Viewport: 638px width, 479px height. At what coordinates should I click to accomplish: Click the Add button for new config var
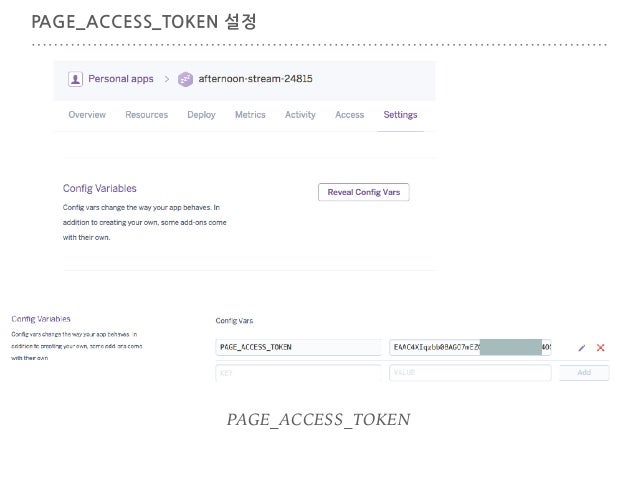point(584,372)
